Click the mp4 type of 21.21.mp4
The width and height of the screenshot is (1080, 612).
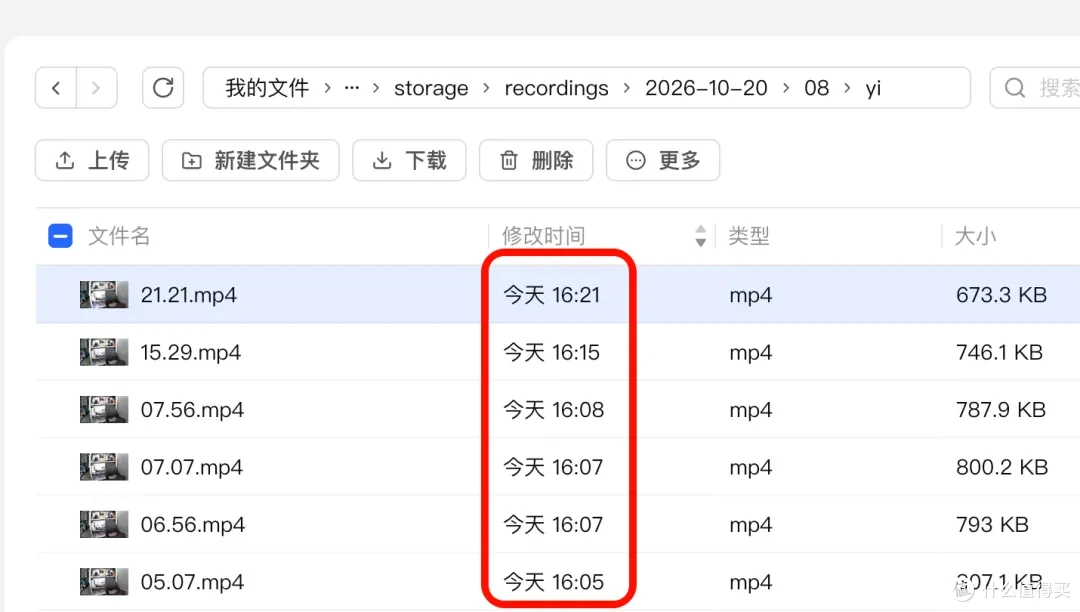751,295
